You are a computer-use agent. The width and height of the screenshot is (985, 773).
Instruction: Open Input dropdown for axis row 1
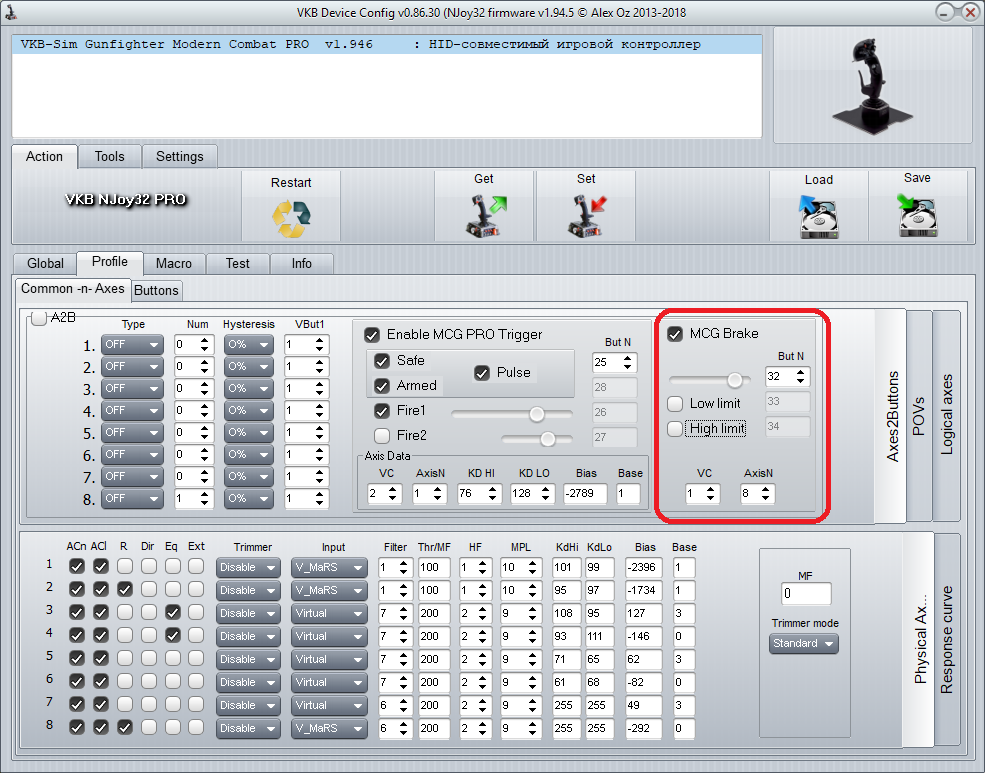[x=329, y=568]
